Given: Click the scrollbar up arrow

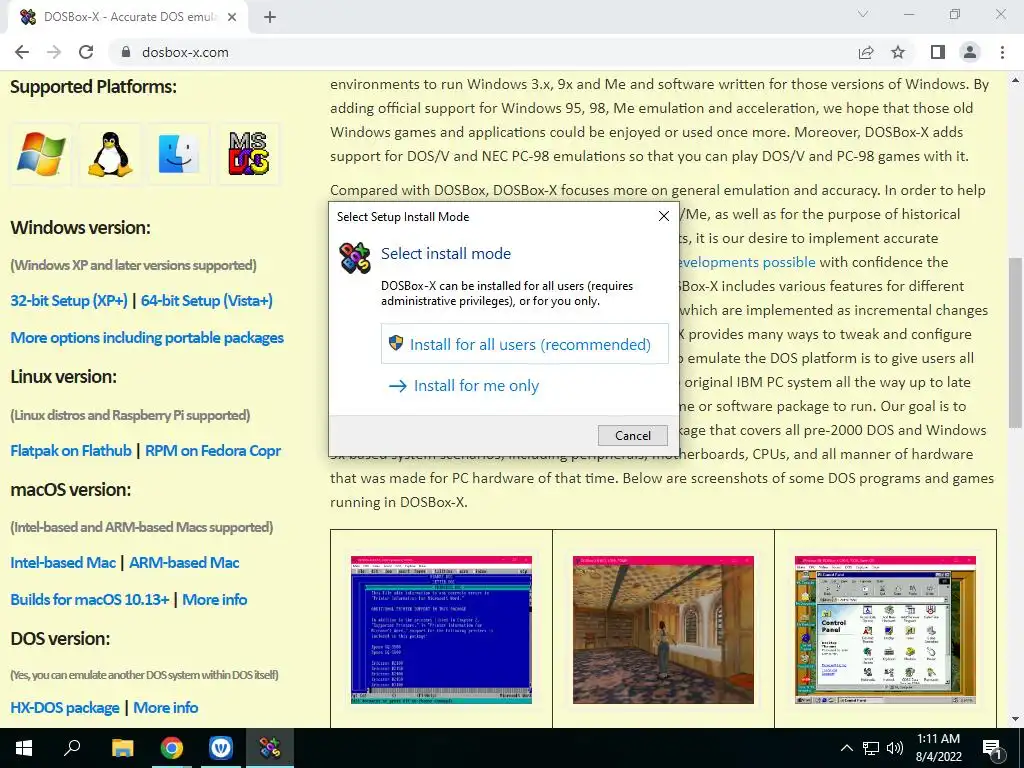Looking at the screenshot, I should tap(1015, 80).
